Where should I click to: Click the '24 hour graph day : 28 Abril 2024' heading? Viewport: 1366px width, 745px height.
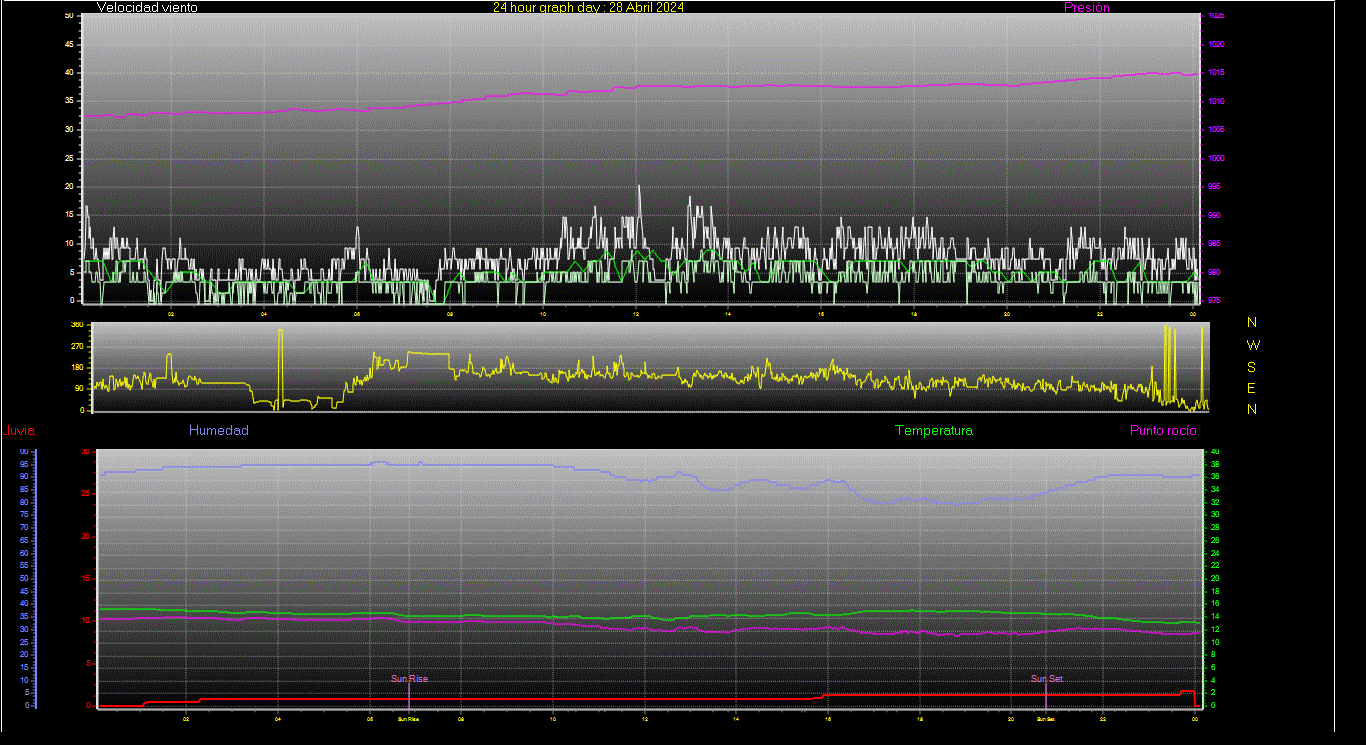[x=588, y=7]
